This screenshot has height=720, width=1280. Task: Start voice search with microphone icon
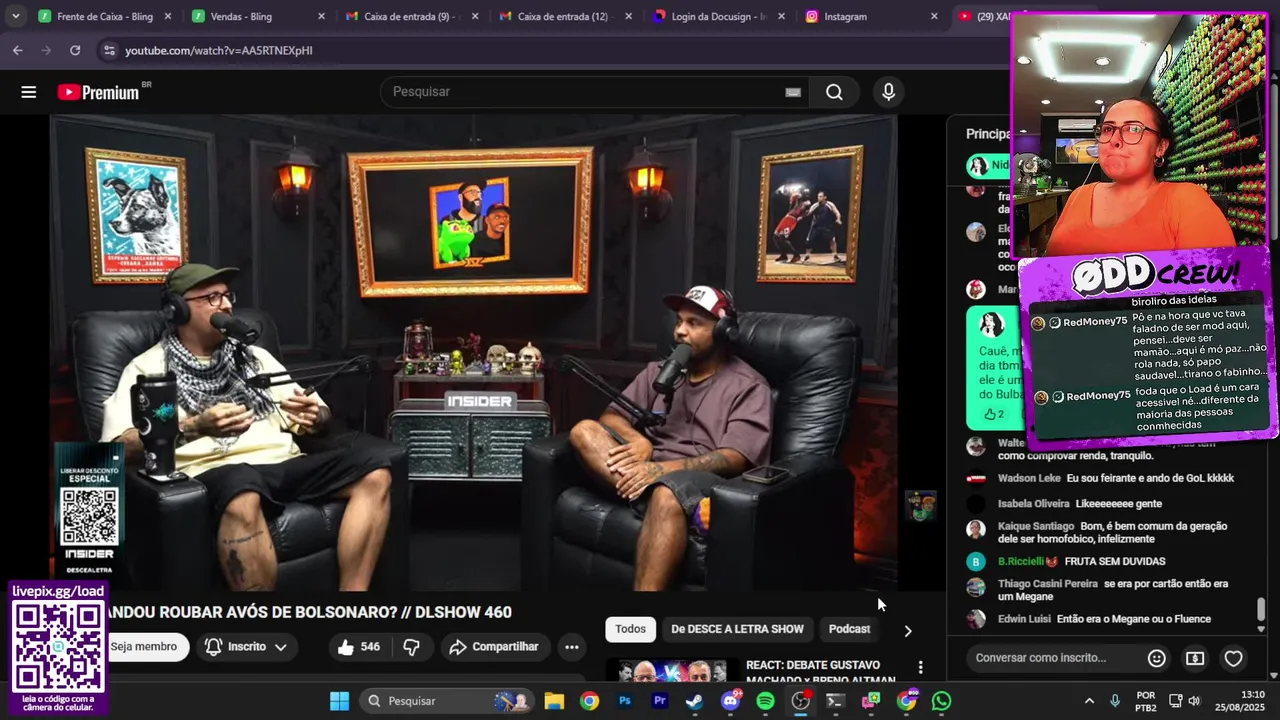888,92
